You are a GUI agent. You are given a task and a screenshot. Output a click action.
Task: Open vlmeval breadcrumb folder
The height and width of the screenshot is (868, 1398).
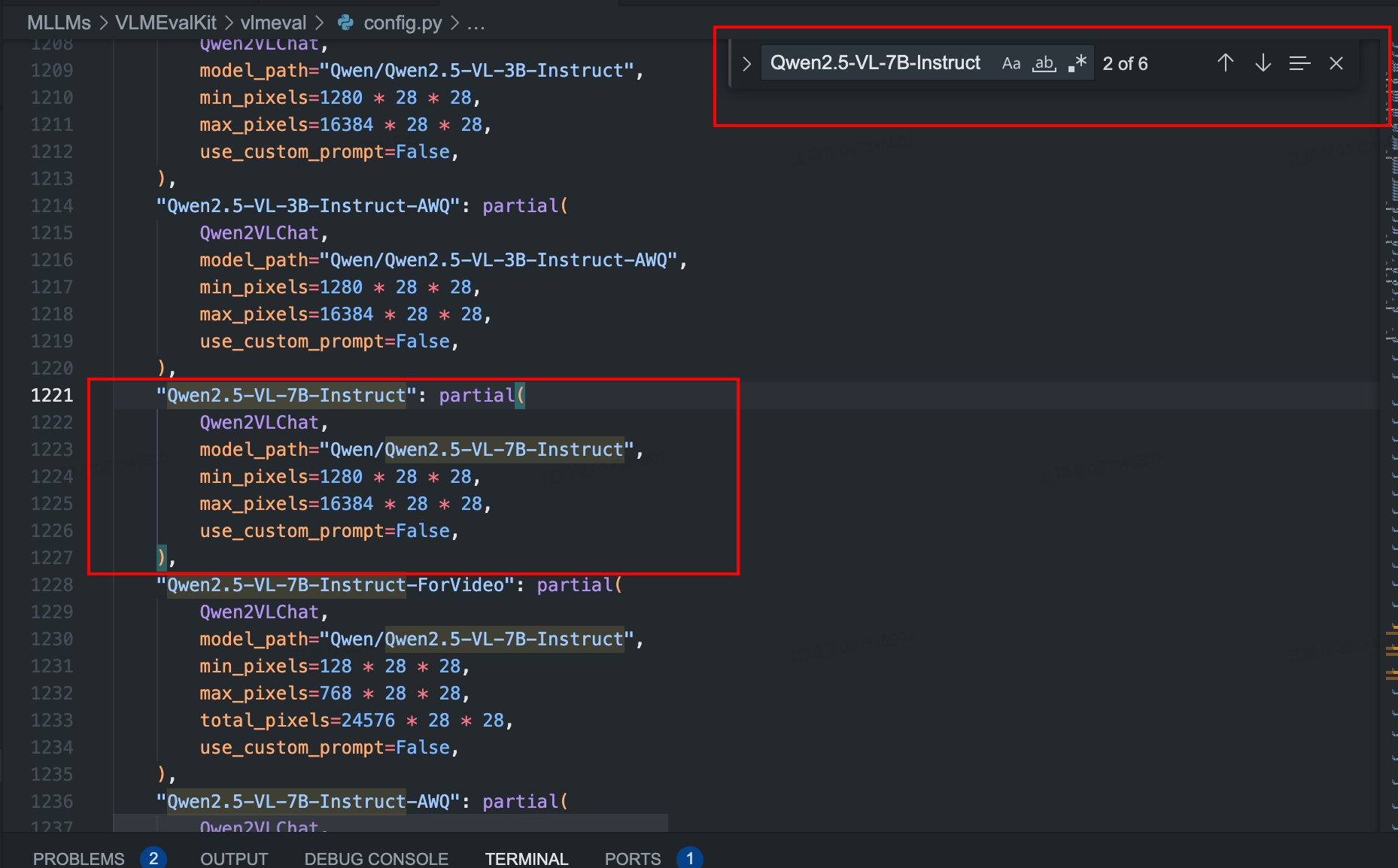click(x=273, y=23)
